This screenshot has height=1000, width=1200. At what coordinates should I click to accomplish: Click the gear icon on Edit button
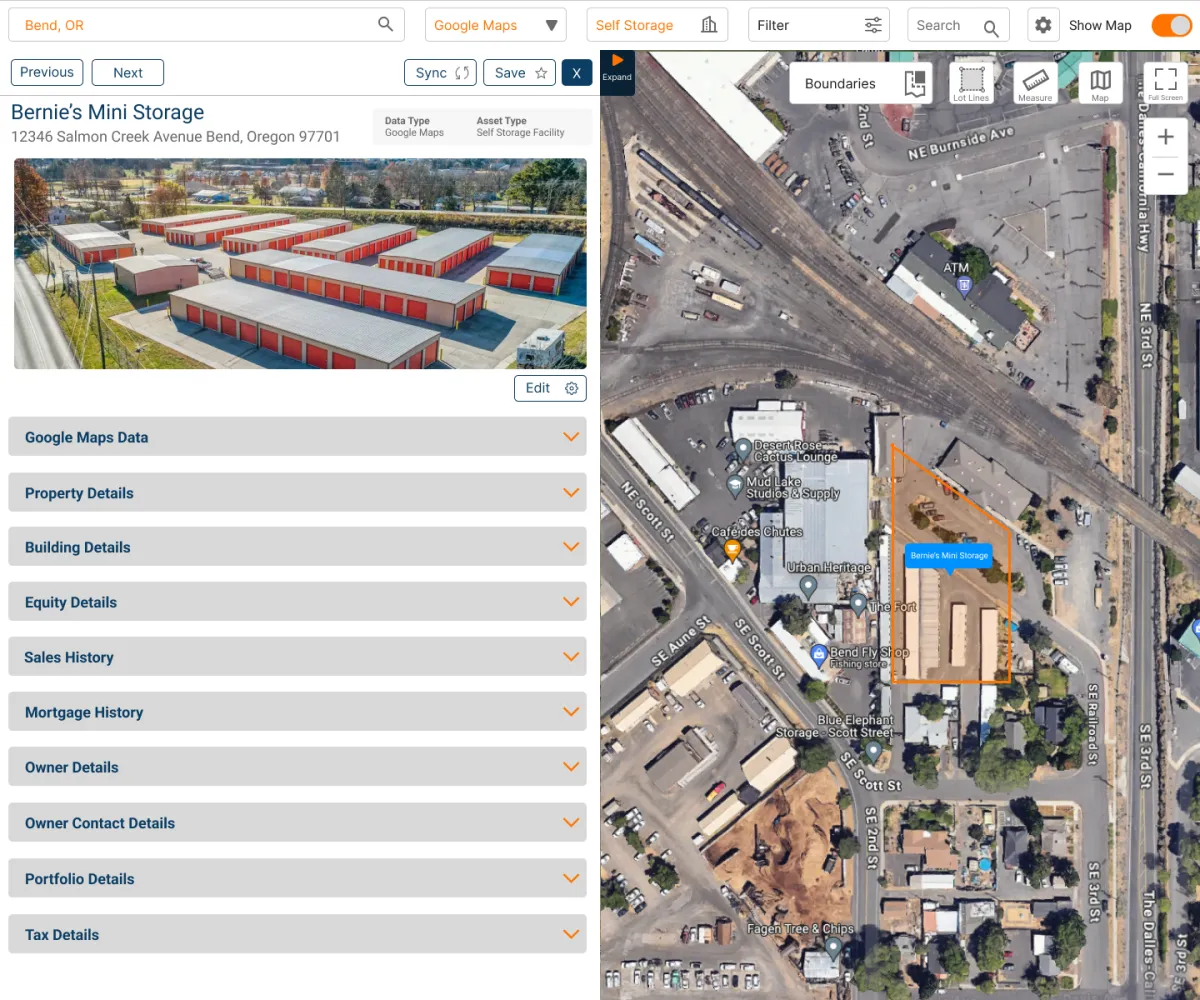pyautogui.click(x=572, y=388)
